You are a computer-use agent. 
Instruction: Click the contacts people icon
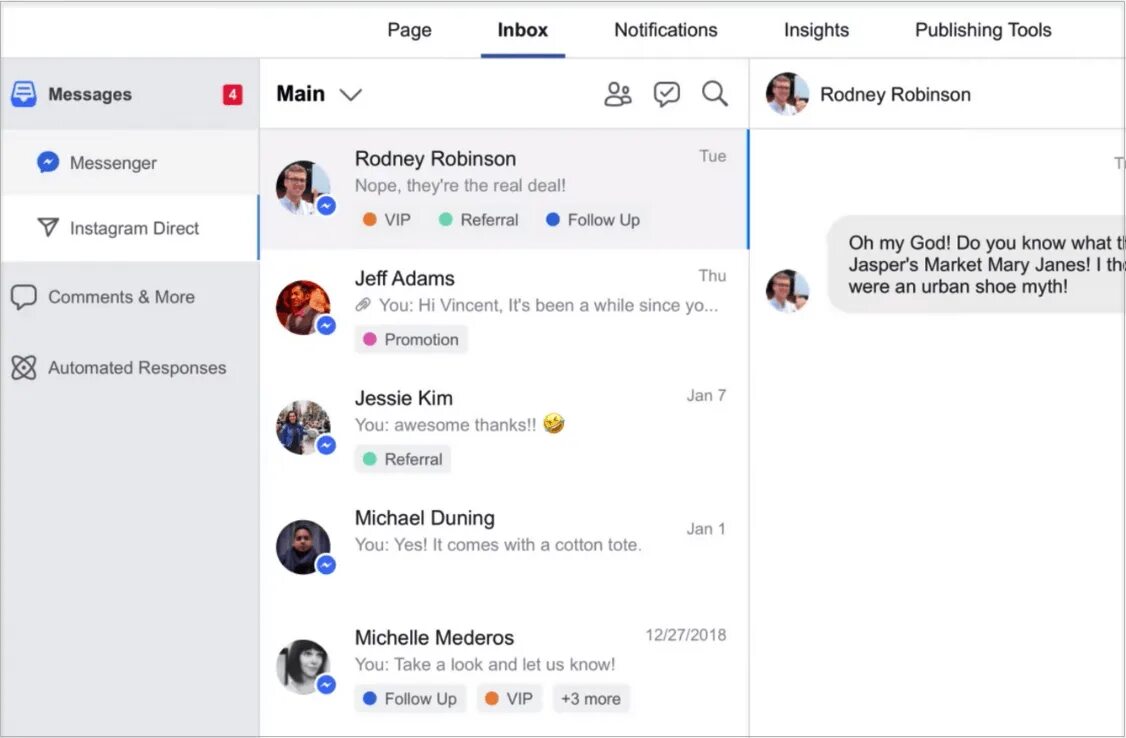[x=618, y=94]
